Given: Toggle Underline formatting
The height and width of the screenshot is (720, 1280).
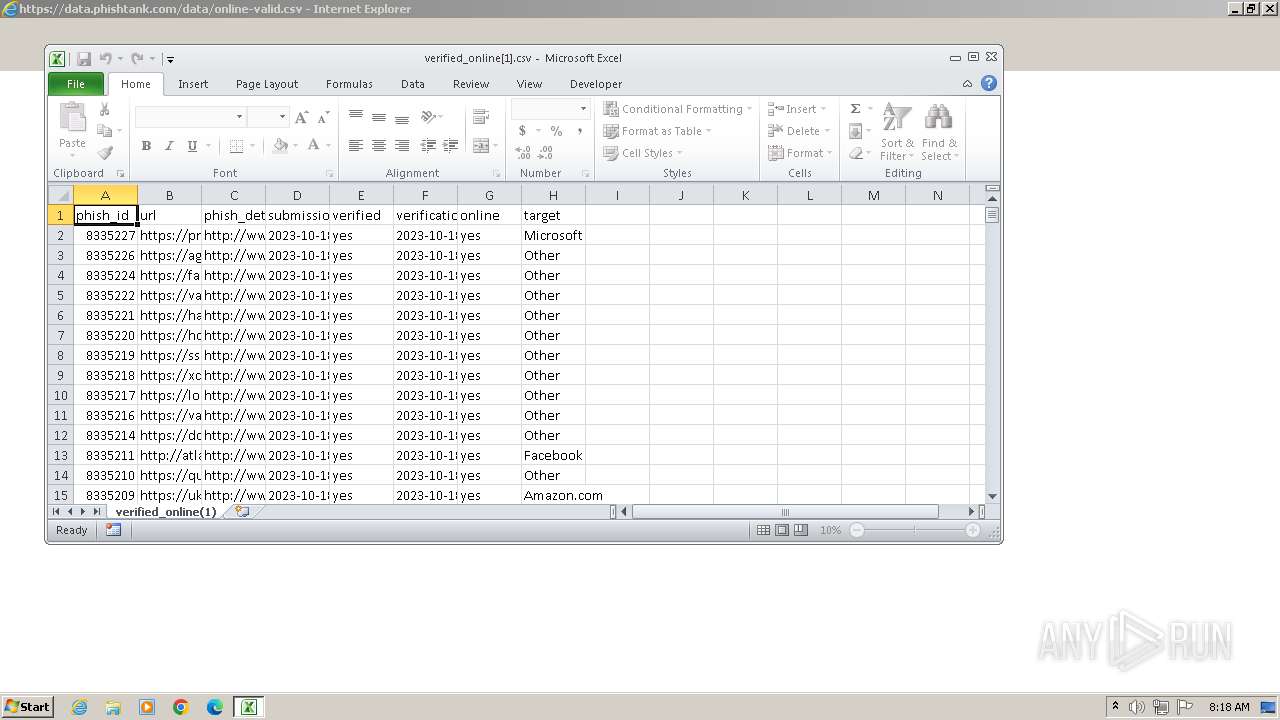Looking at the screenshot, I should pyautogui.click(x=192, y=146).
